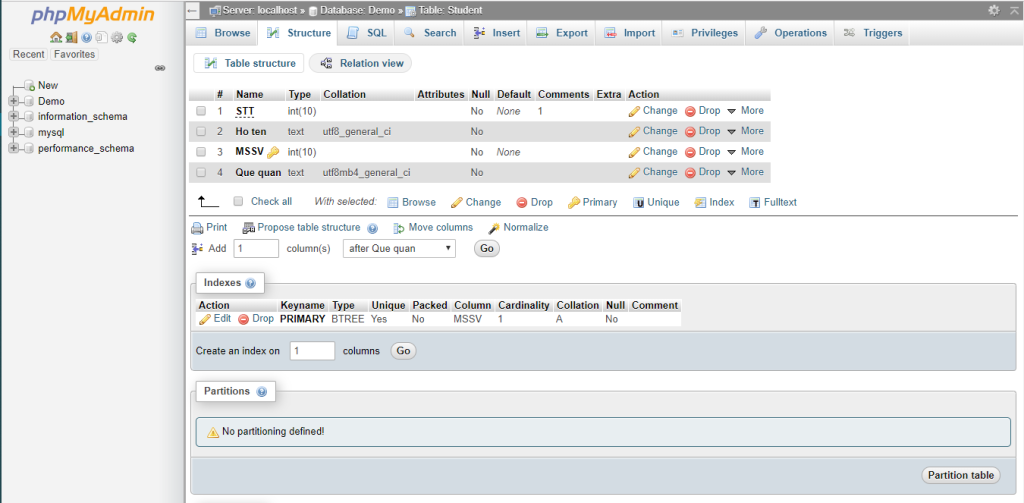Image resolution: width=1024 pixels, height=503 pixels.
Task: Expand the Demo database tree node
Action: tap(13, 101)
